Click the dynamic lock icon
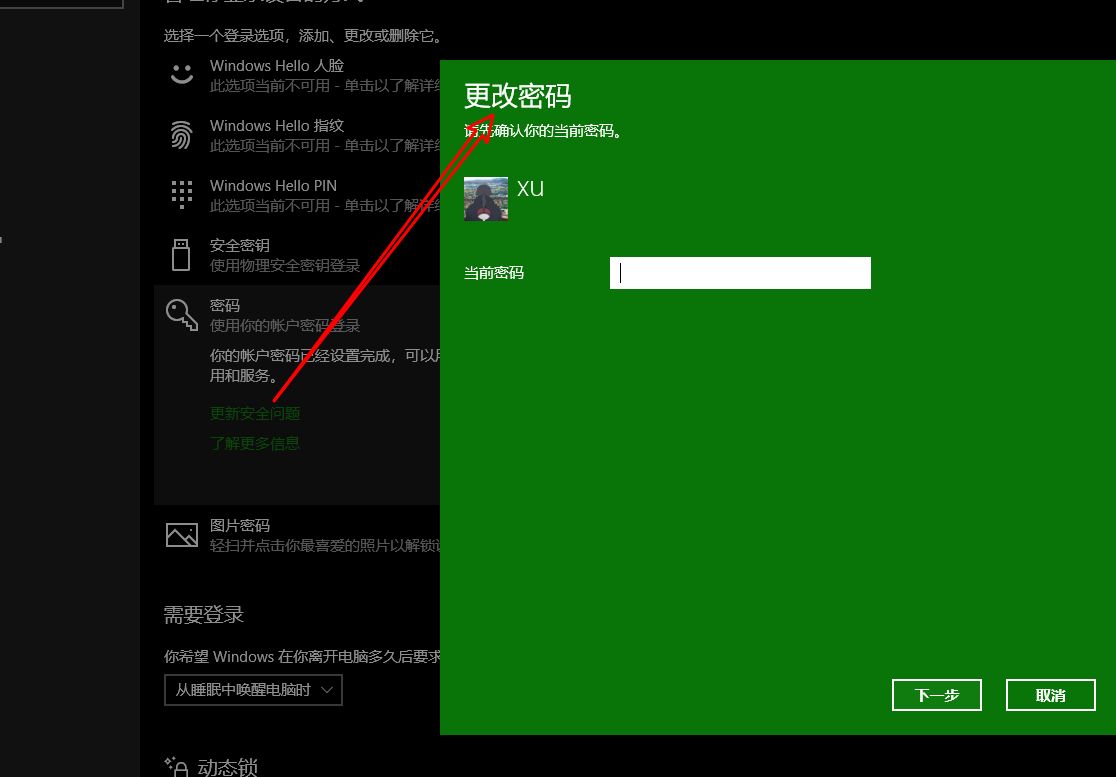 click(x=176, y=766)
